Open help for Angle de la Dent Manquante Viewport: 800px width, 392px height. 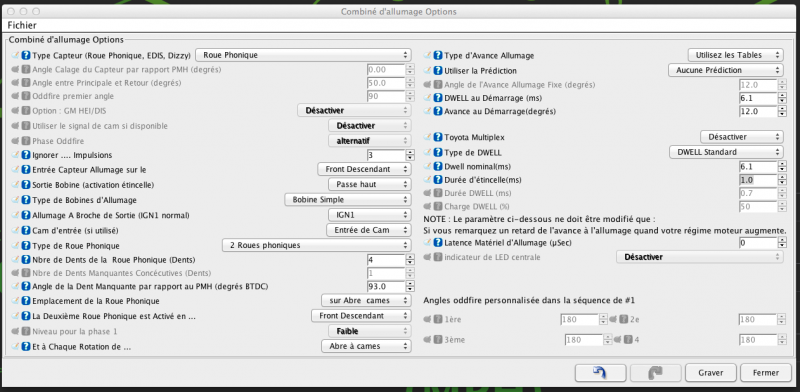pyautogui.click(x=27, y=286)
